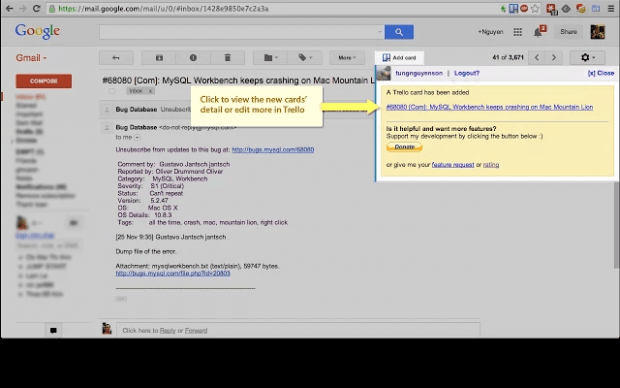Click the chat video camera icon in sidebar
The height and width of the screenshot is (388, 620).
coord(74,223)
